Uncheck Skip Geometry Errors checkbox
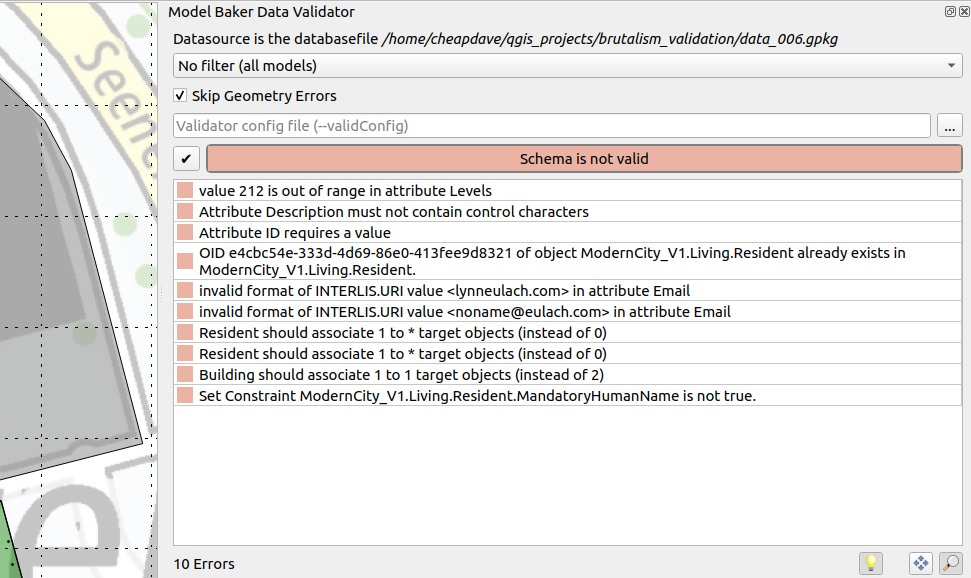The image size is (971, 578). [181, 96]
